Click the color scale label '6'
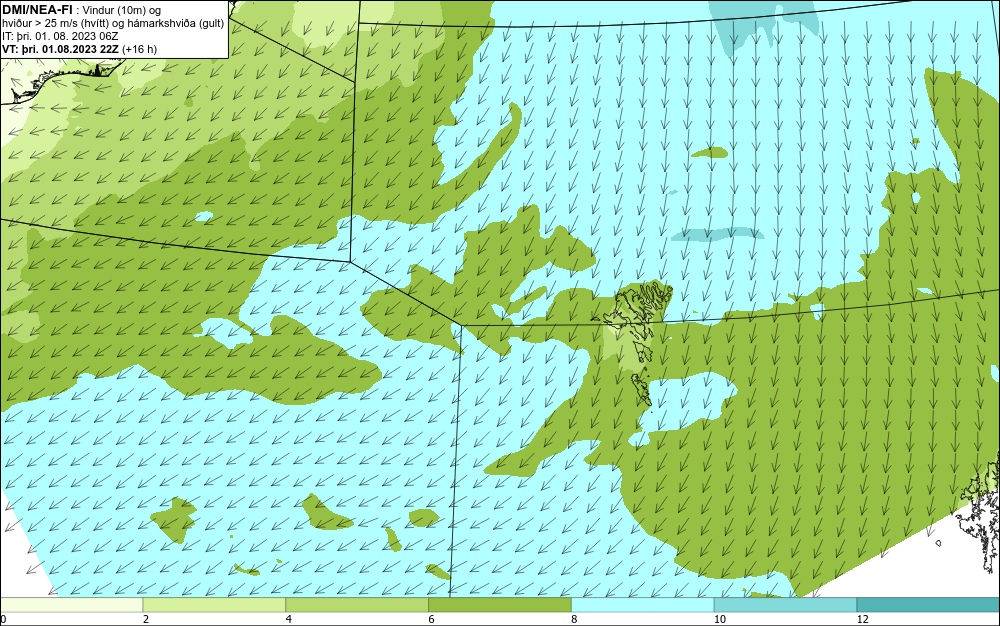 pyautogui.click(x=432, y=619)
